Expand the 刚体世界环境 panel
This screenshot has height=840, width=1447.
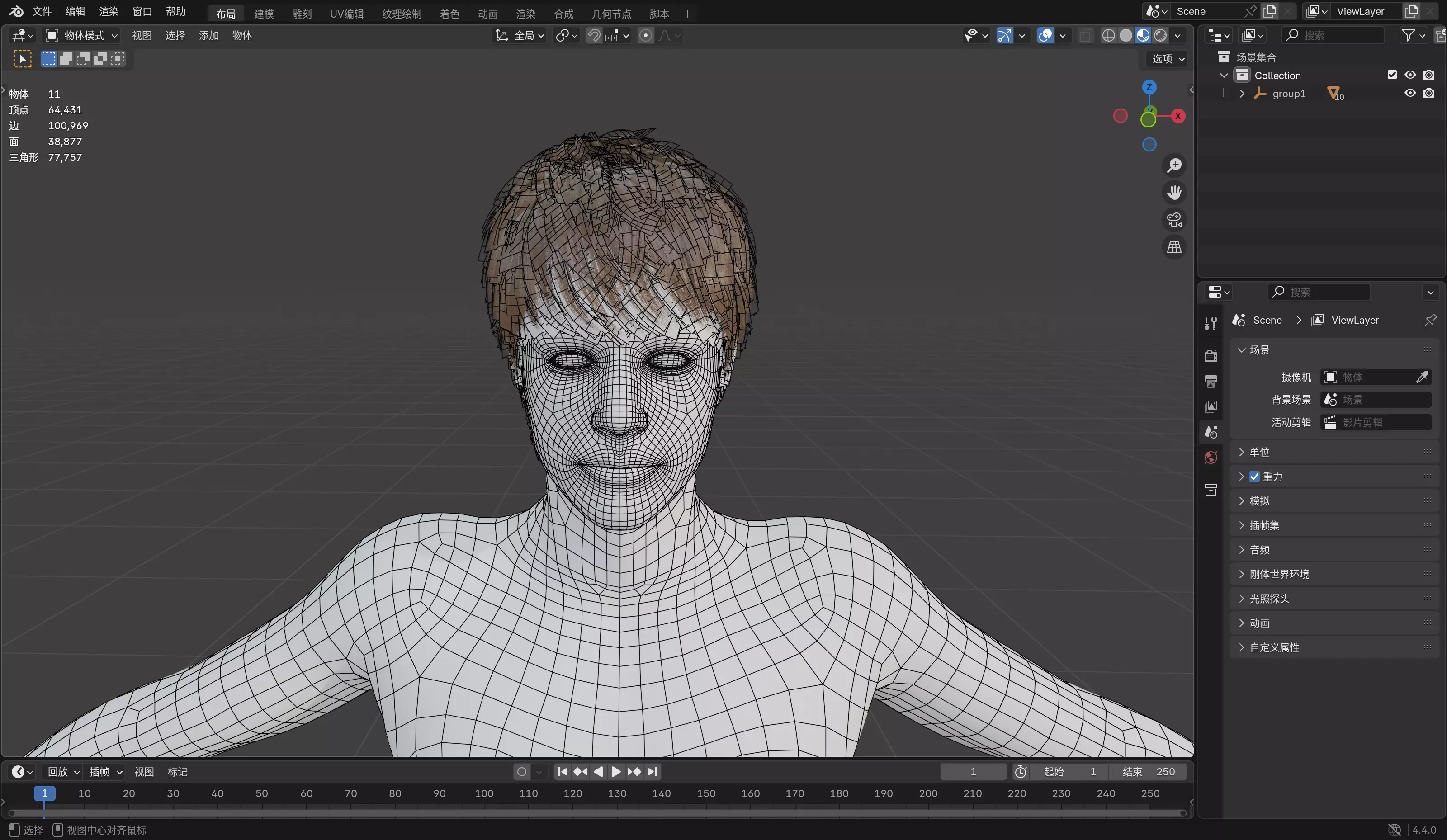(x=1334, y=574)
